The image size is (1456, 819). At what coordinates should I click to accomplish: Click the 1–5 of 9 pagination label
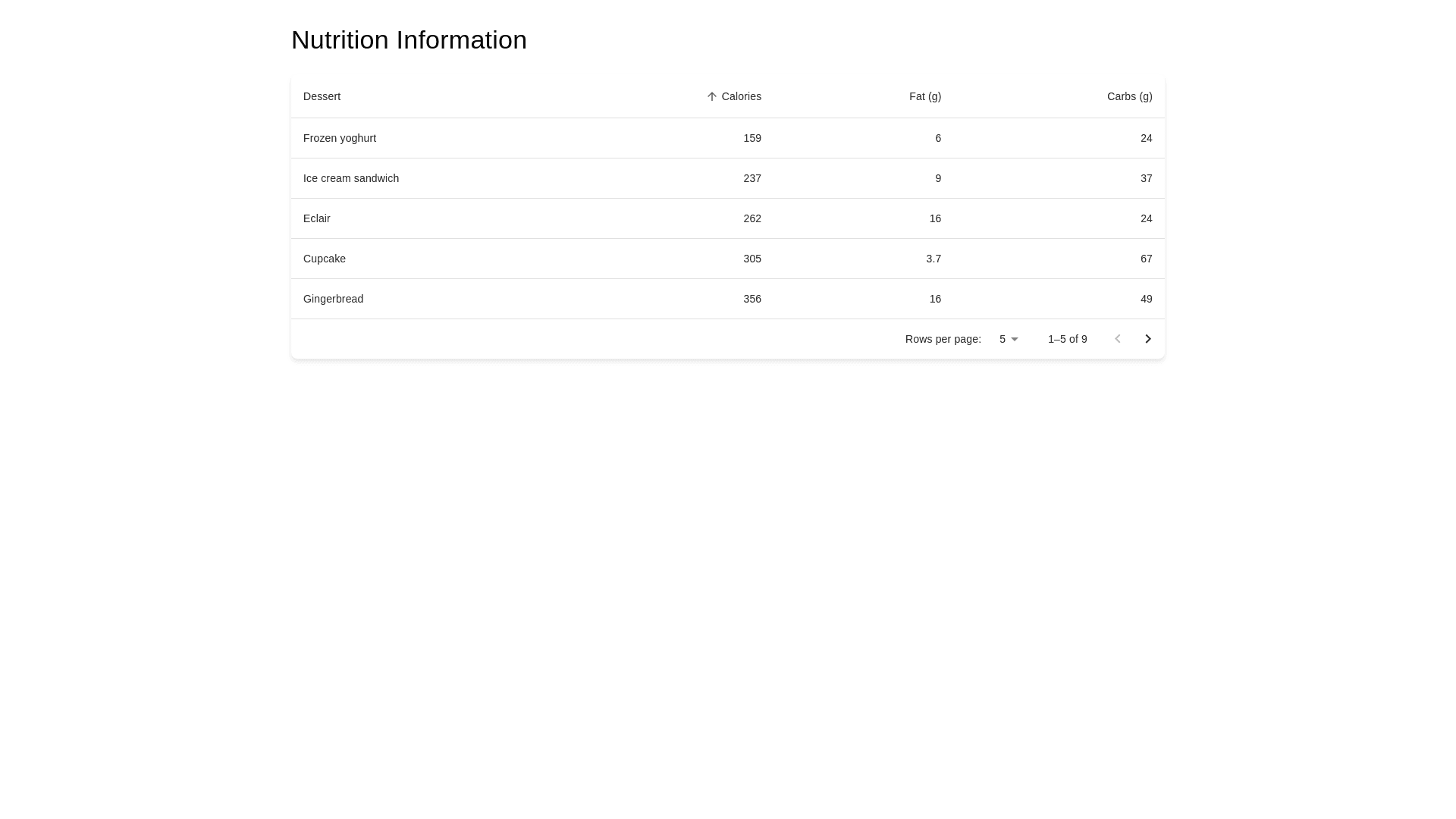pyautogui.click(x=1067, y=339)
